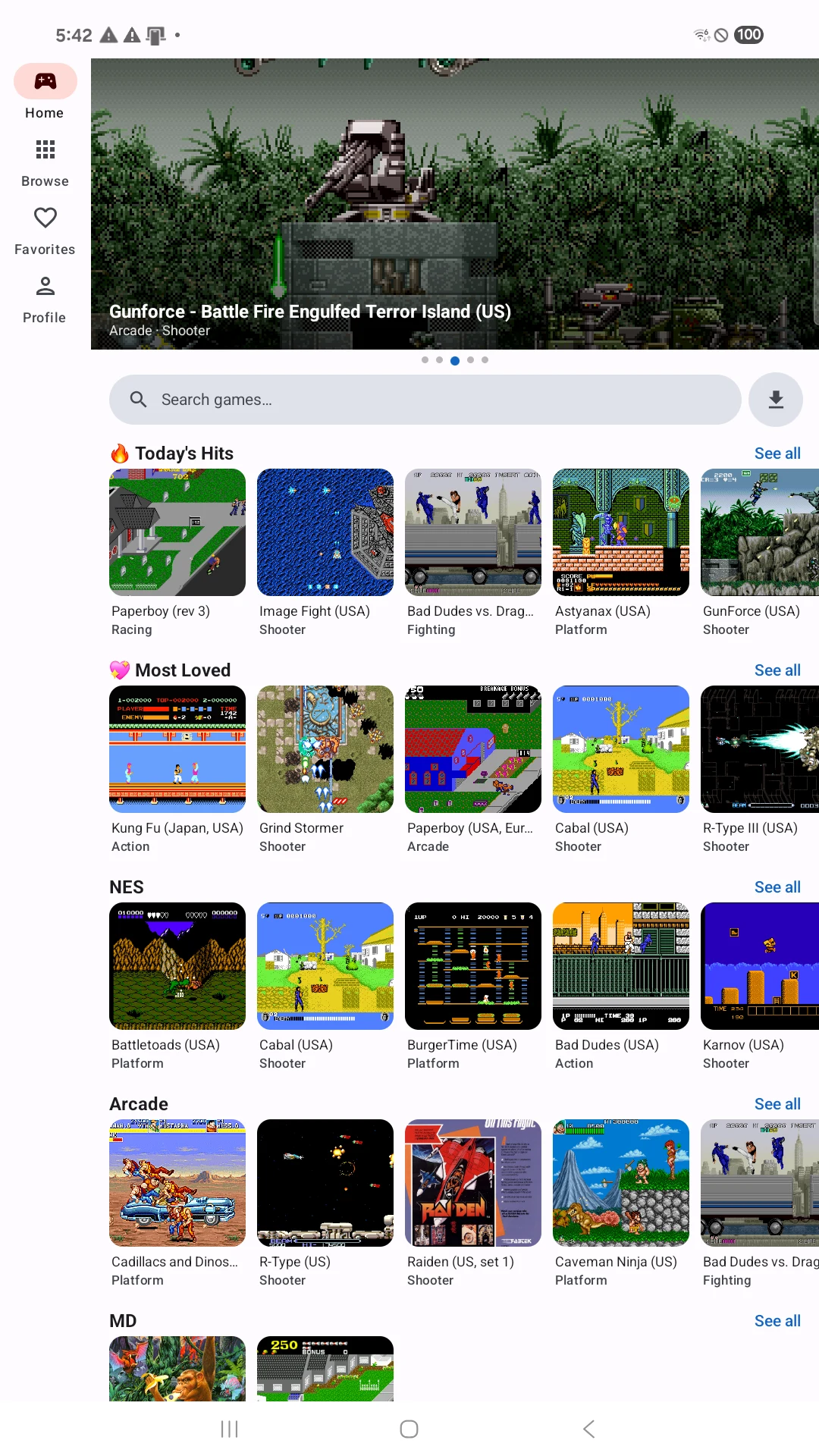Open Karnov (USA) thumbnail
Screen dimensions: 819x1456
click(x=760, y=966)
